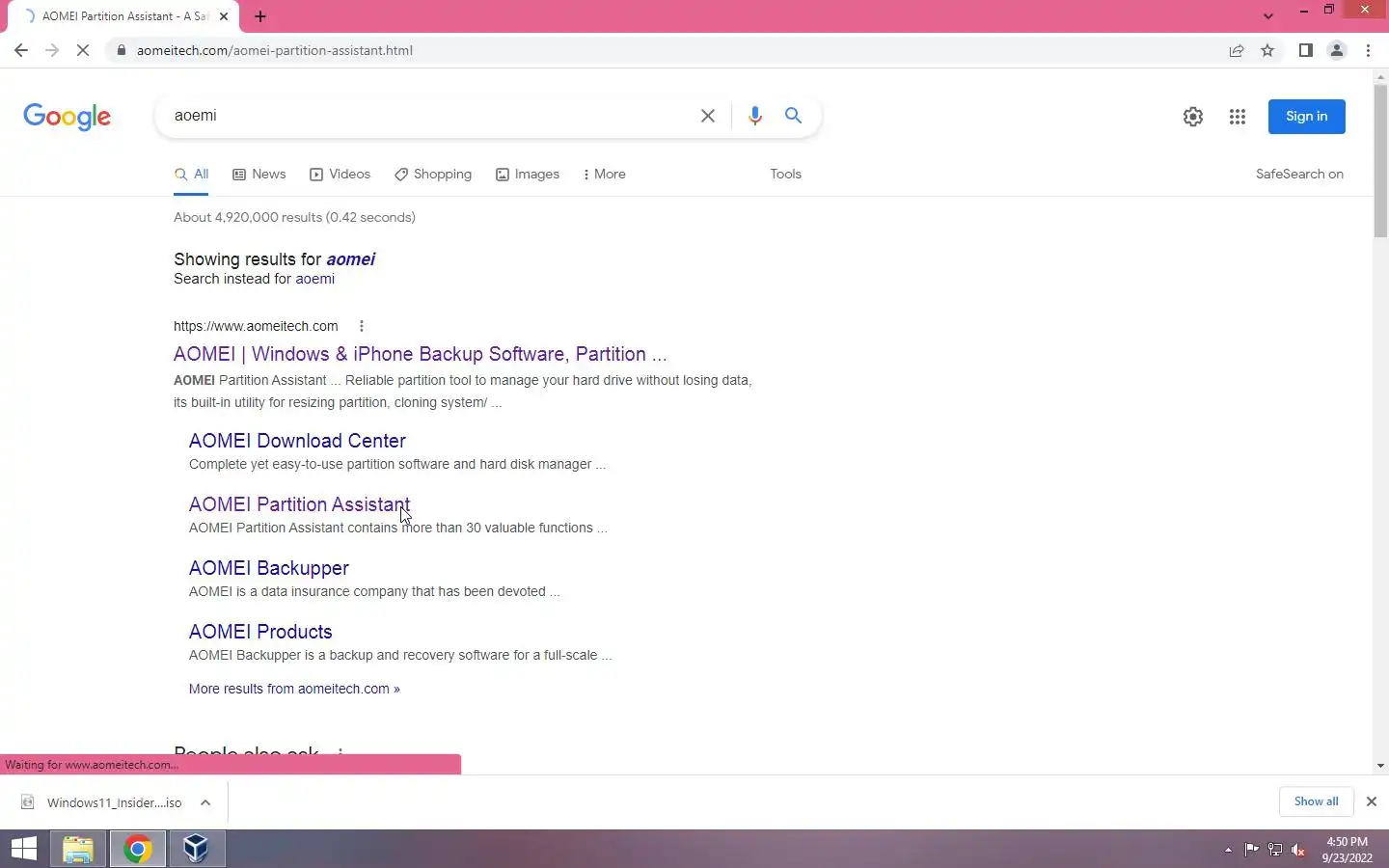Open a new browser tab
1389x868 pixels.
tap(260, 16)
